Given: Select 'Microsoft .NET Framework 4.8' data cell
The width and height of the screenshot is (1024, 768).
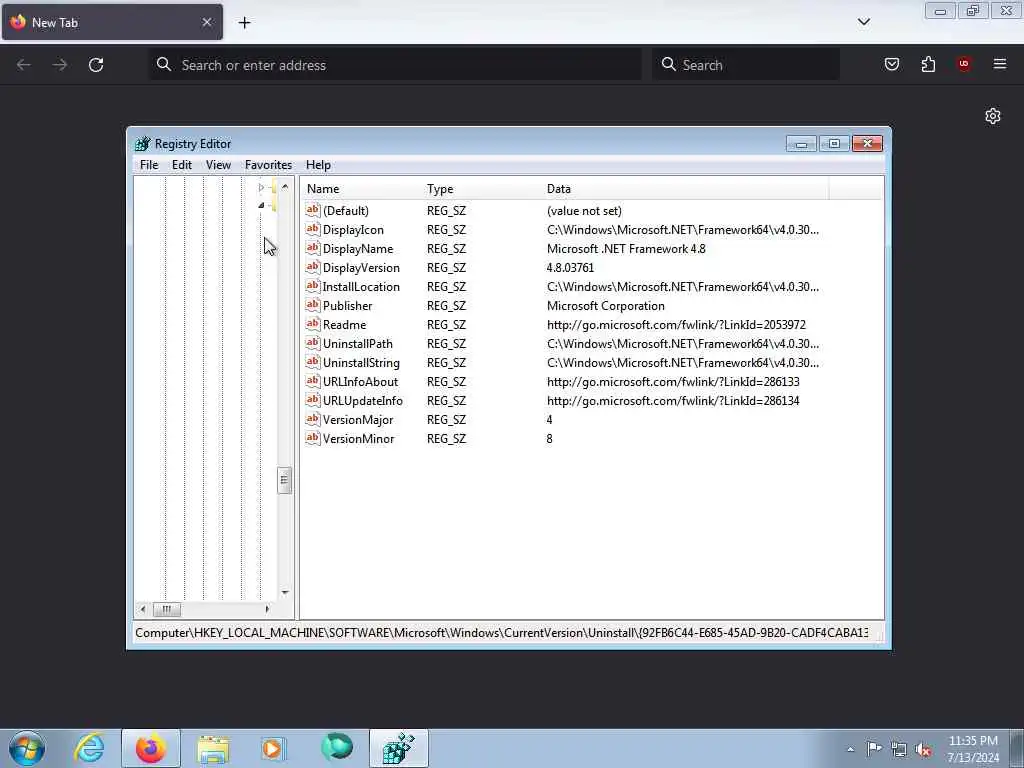Looking at the screenshot, I should click(626, 249).
